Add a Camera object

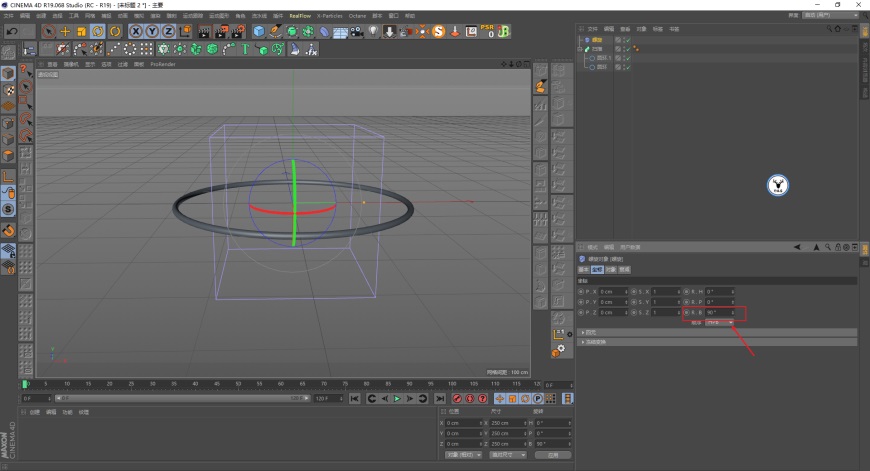(357, 32)
